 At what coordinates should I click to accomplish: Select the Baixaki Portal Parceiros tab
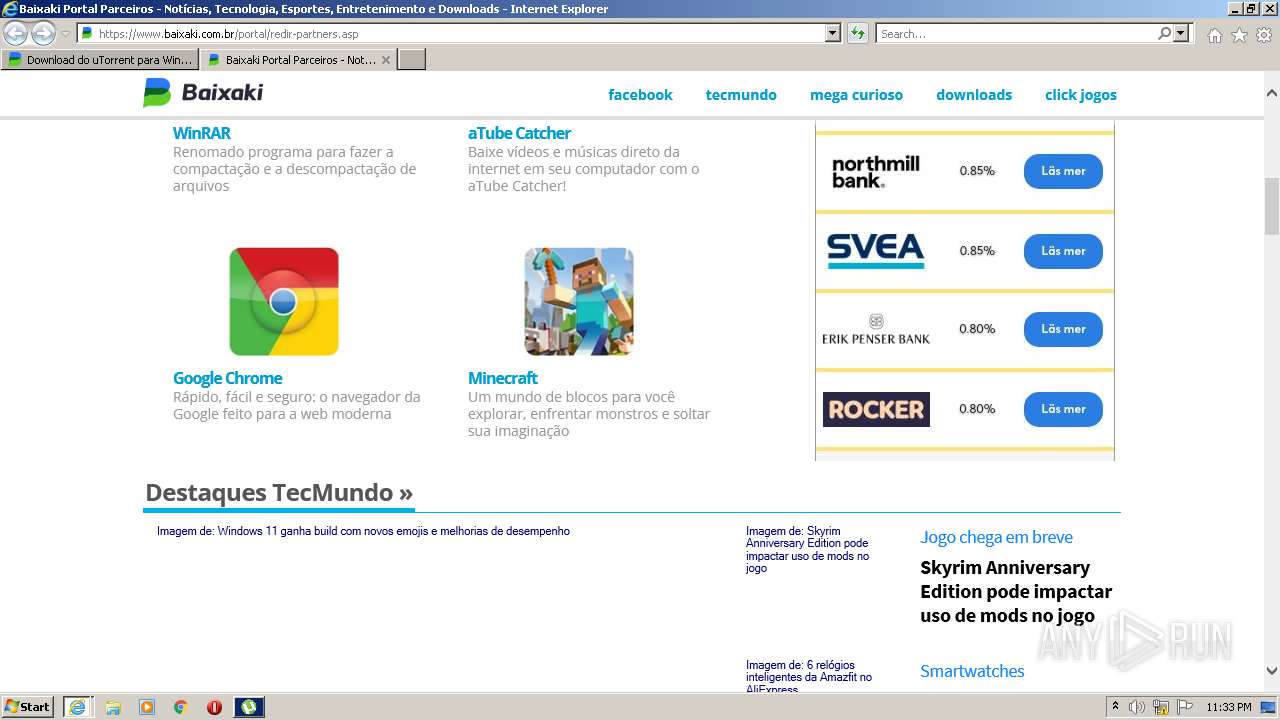click(290, 60)
